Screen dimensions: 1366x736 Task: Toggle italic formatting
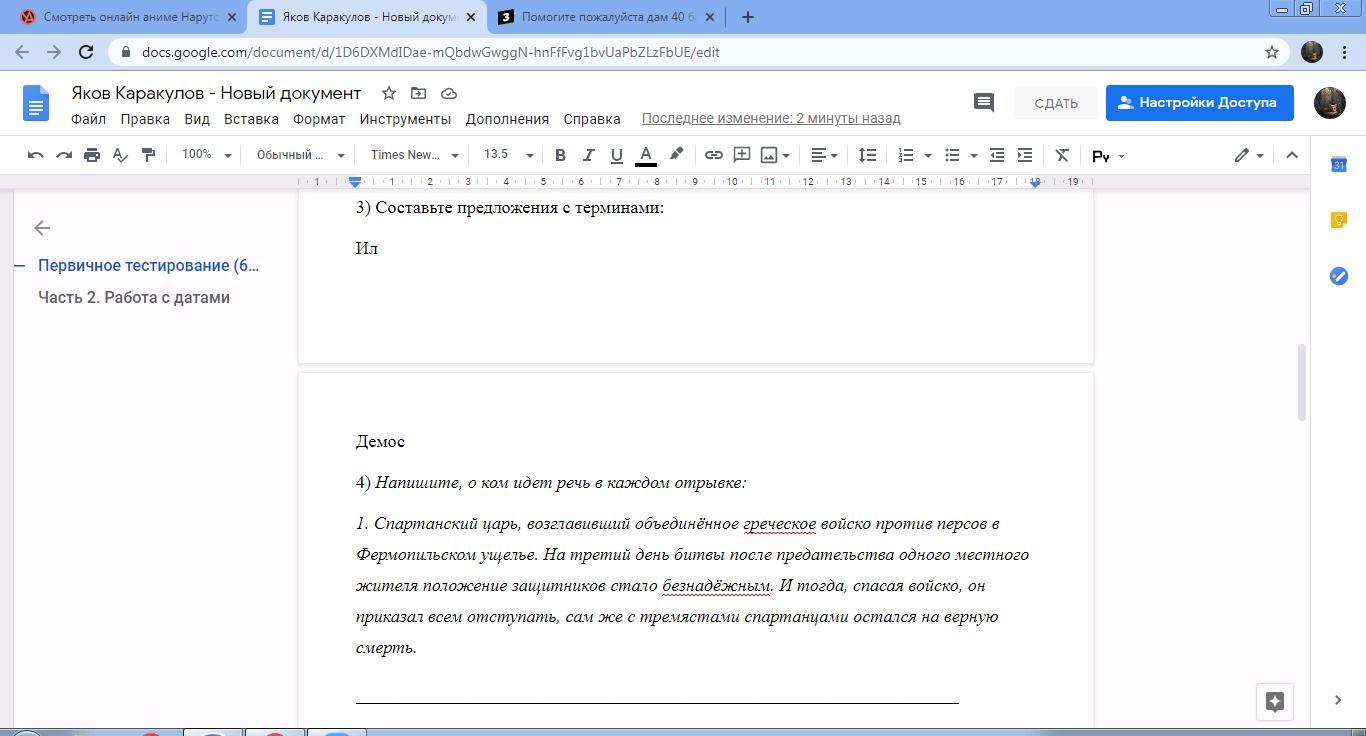tap(588, 155)
